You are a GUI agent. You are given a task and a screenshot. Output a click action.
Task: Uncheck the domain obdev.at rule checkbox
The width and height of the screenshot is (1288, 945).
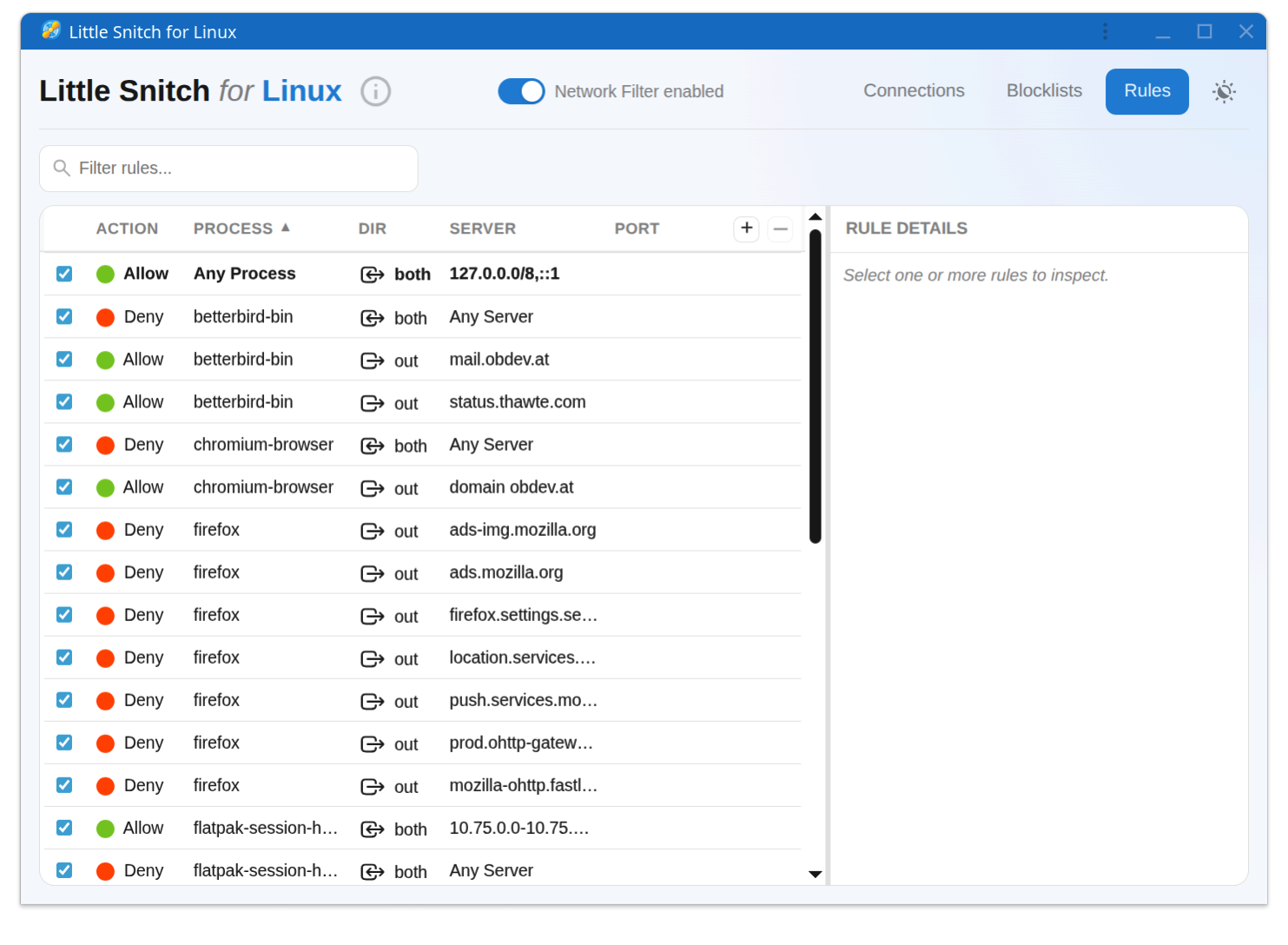pyautogui.click(x=64, y=486)
